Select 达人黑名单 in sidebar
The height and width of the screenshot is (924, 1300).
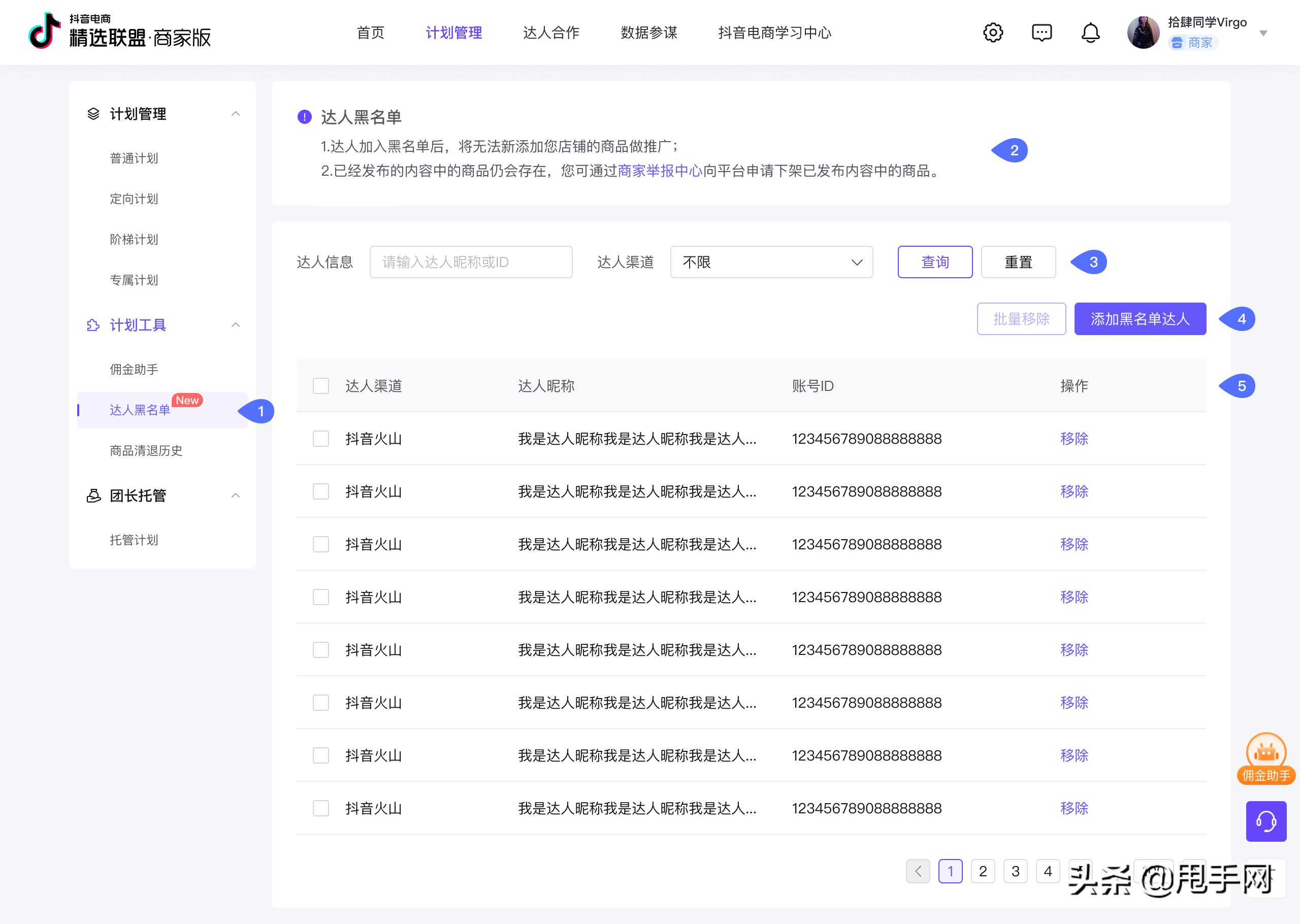coord(162,410)
